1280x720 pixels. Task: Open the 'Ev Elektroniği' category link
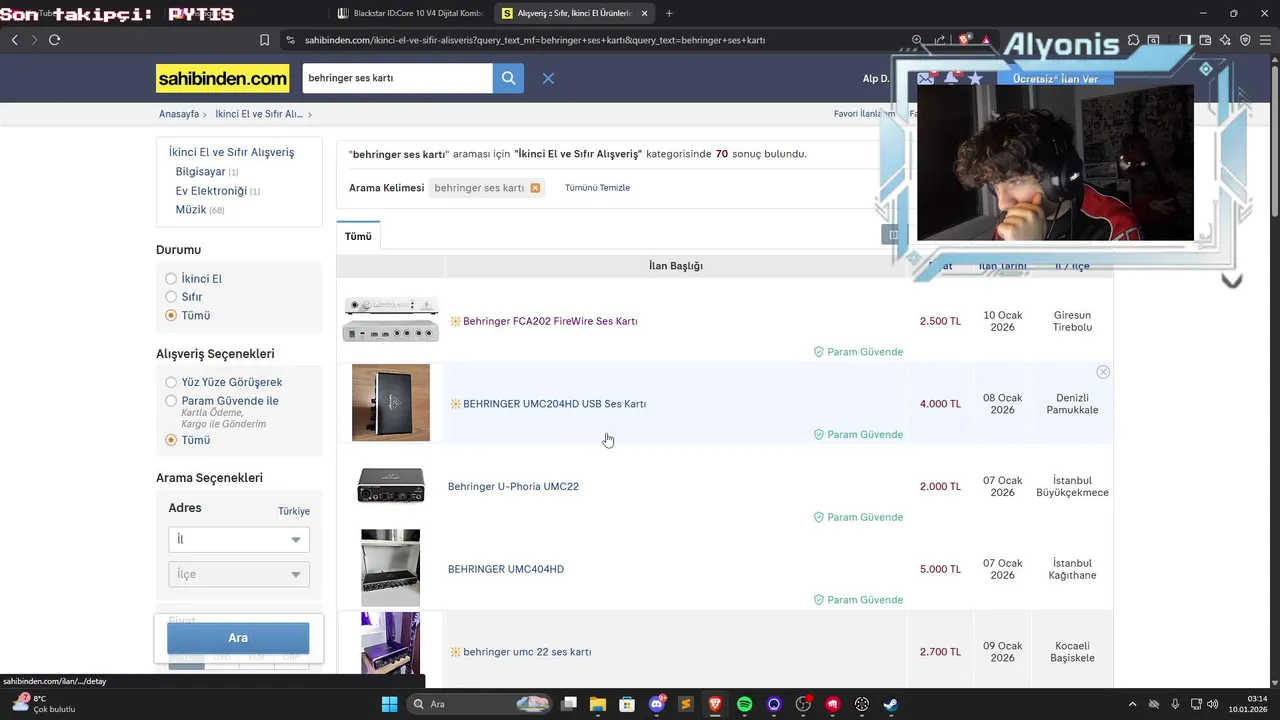tap(211, 191)
